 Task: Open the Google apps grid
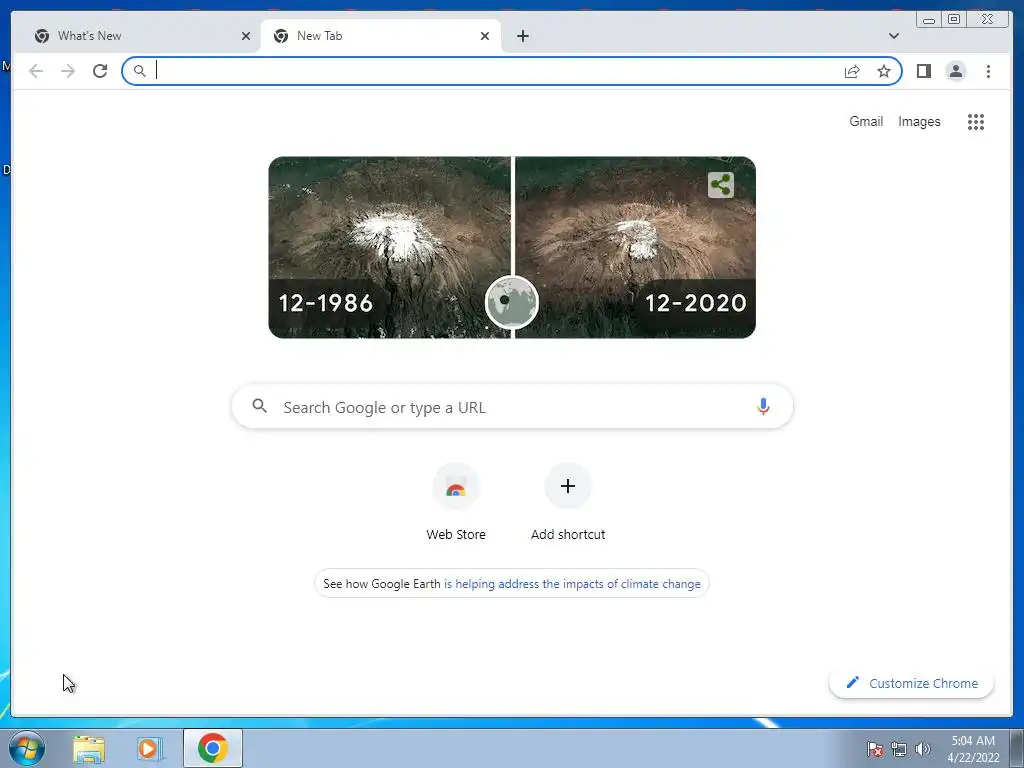(x=976, y=121)
